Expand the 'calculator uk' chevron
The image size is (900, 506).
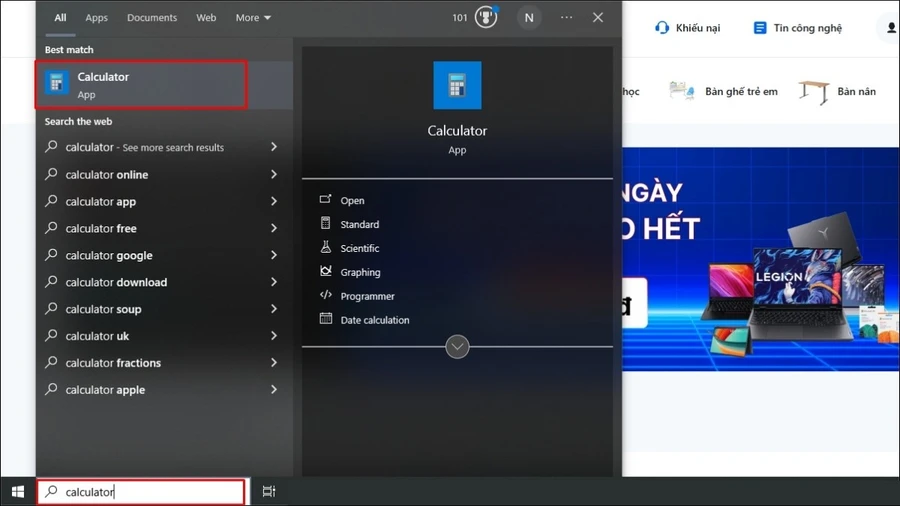274,336
